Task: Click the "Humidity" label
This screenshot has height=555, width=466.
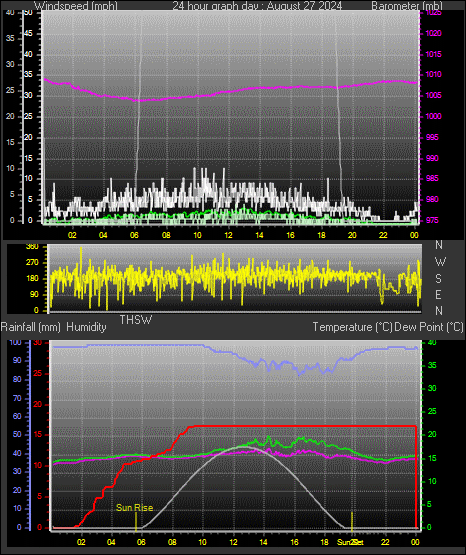Action: (86, 327)
